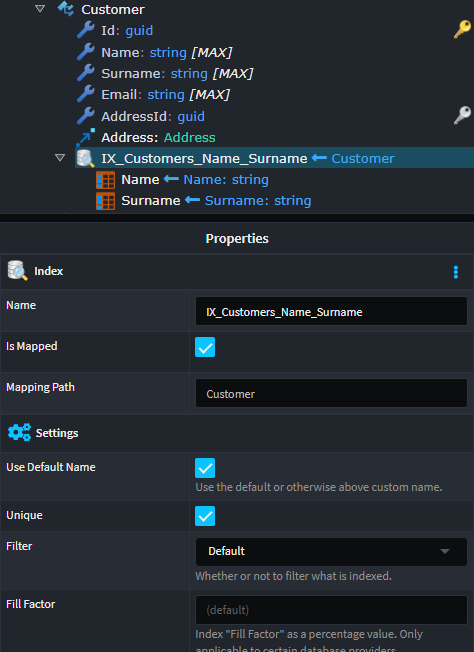
Task: Click the Customer class icon
Action: (x=66, y=9)
